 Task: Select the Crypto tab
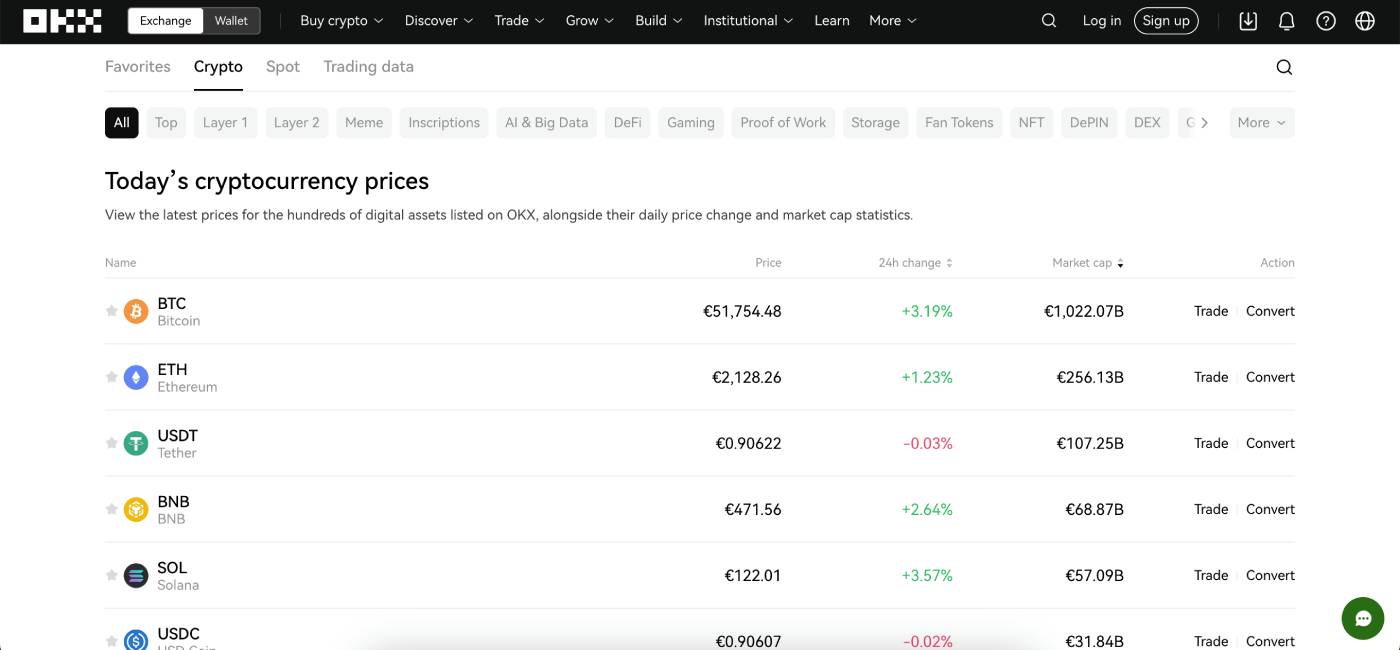click(218, 67)
